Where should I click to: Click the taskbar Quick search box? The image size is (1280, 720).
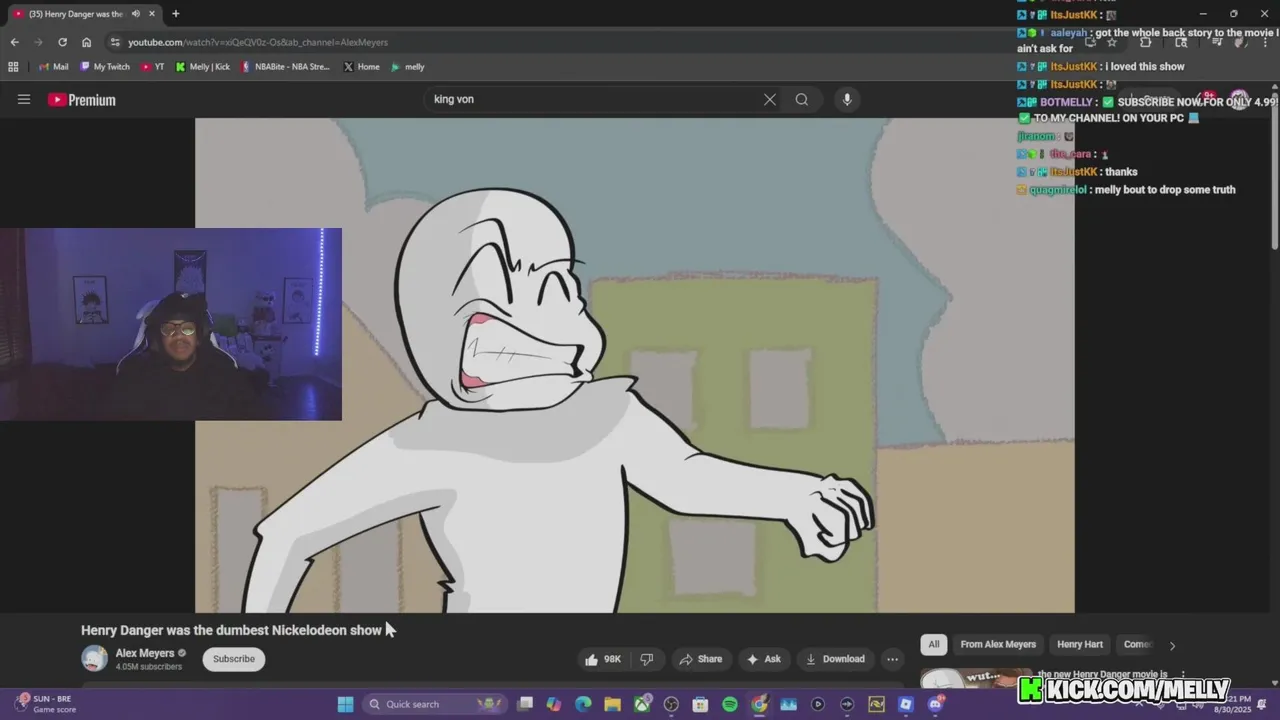pyautogui.click(x=435, y=704)
